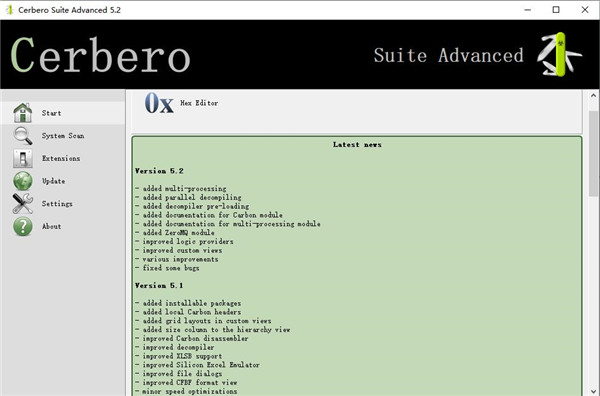Viewport: 600px width, 396px height.
Task: Click the Update globe icon
Action: pyautogui.click(x=23, y=181)
